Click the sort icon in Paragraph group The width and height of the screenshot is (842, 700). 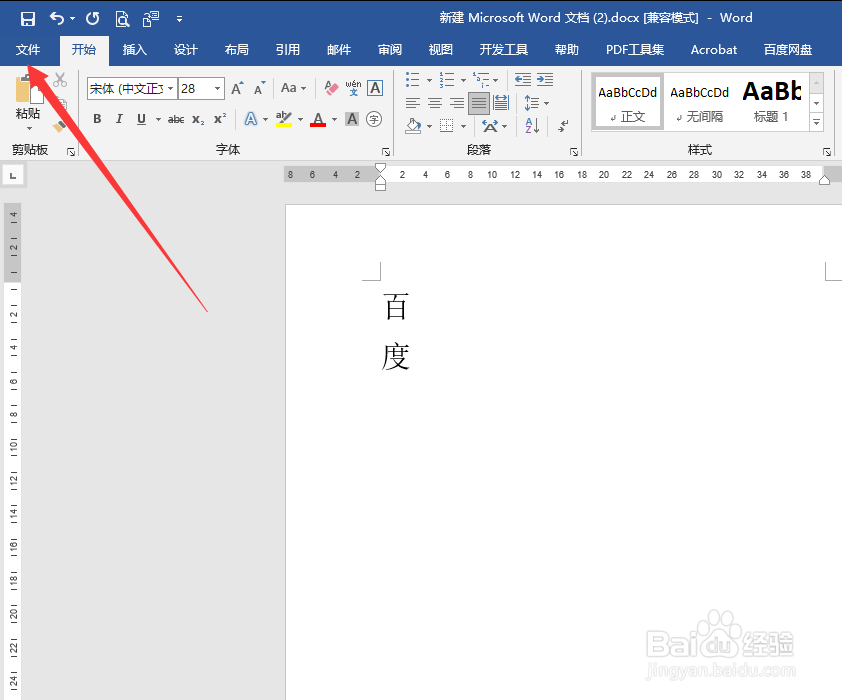(531, 126)
